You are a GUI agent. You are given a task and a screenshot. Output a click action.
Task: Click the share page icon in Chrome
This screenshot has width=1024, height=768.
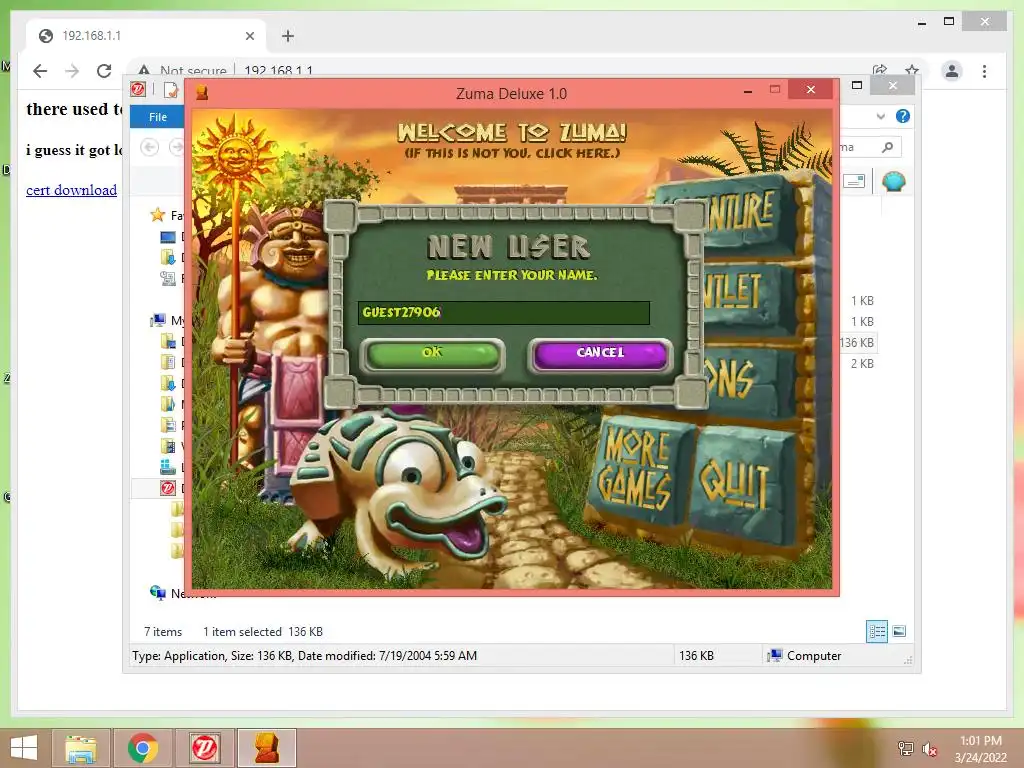click(x=880, y=71)
